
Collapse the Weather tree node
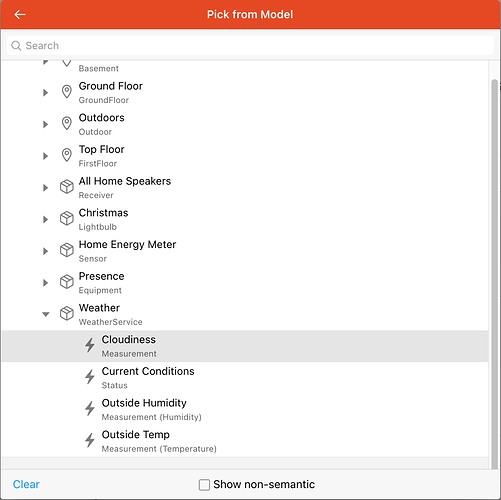[x=46, y=314]
